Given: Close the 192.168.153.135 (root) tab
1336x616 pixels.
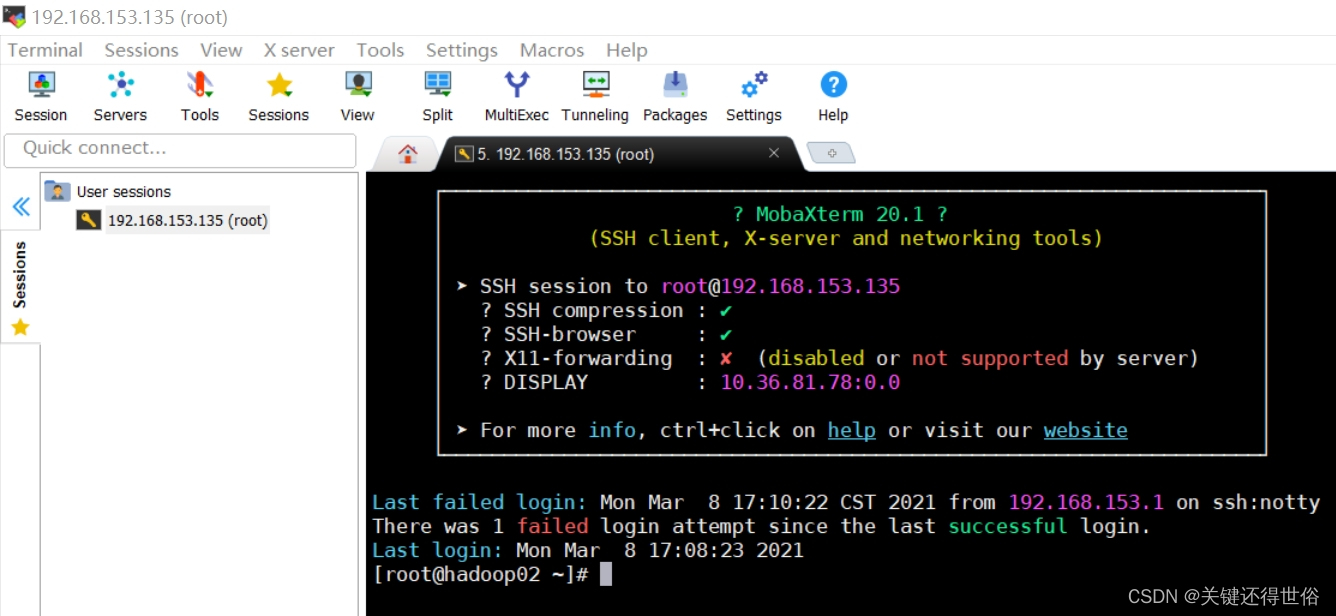Looking at the screenshot, I should [774, 153].
